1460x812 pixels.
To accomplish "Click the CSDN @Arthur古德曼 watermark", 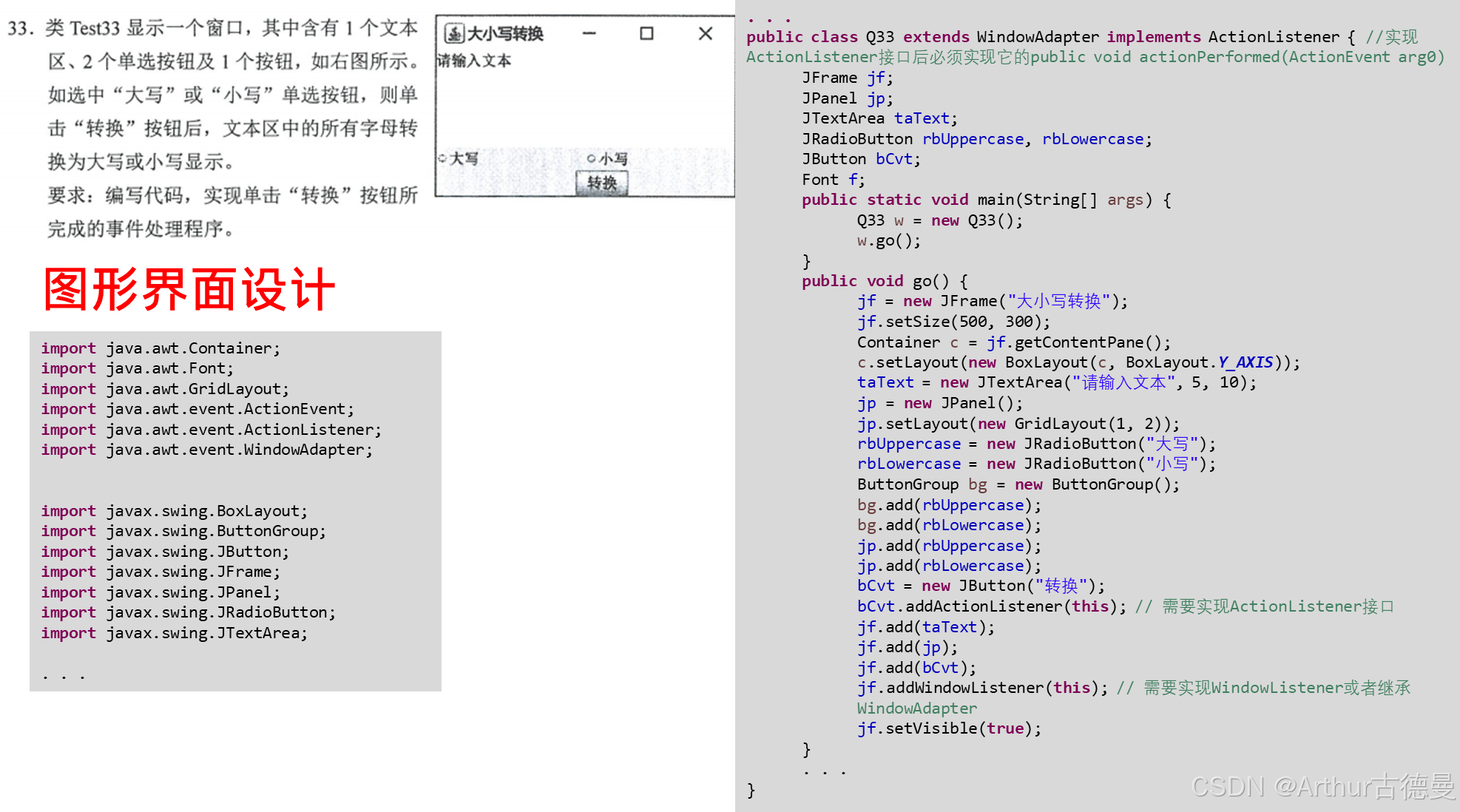I will coord(1322,786).
